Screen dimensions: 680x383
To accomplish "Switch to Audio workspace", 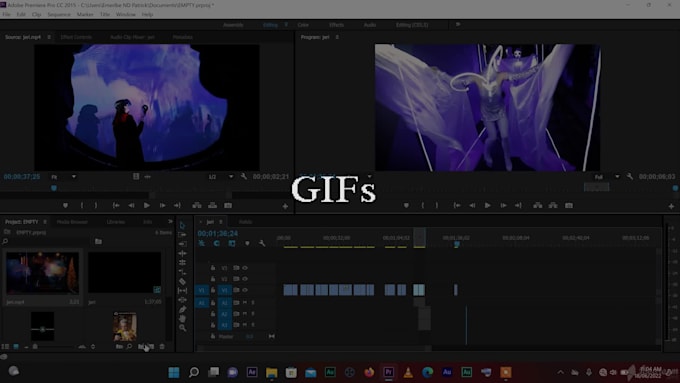I will point(370,25).
